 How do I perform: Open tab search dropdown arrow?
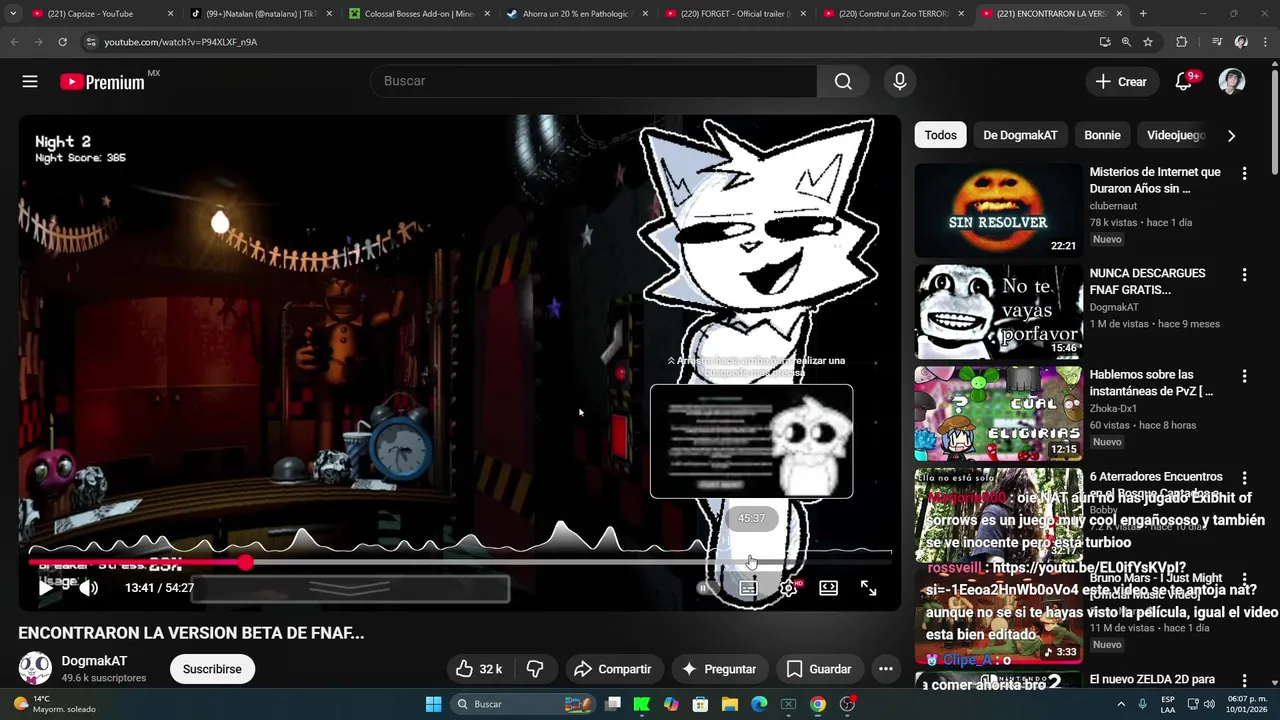pos(13,14)
